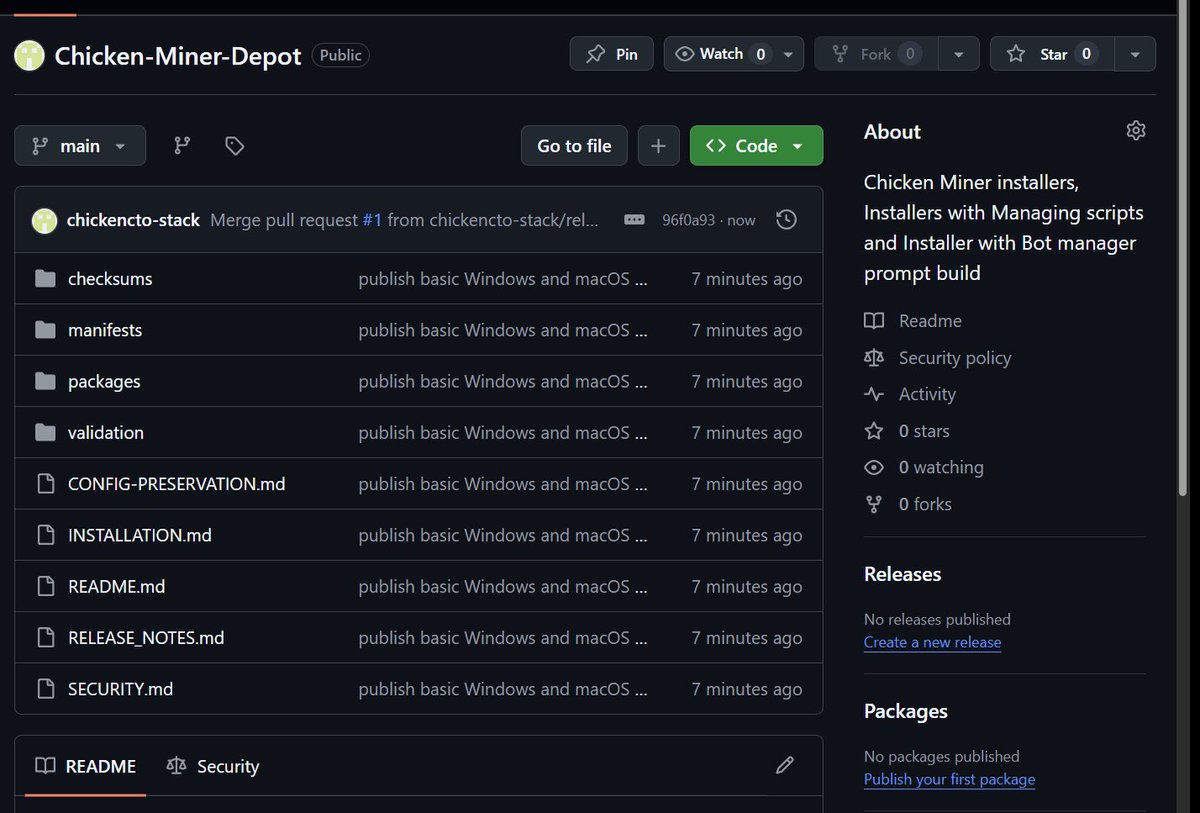The height and width of the screenshot is (813, 1200).
Task: Open the Watch notifications dropdown arrow
Action: (x=788, y=54)
